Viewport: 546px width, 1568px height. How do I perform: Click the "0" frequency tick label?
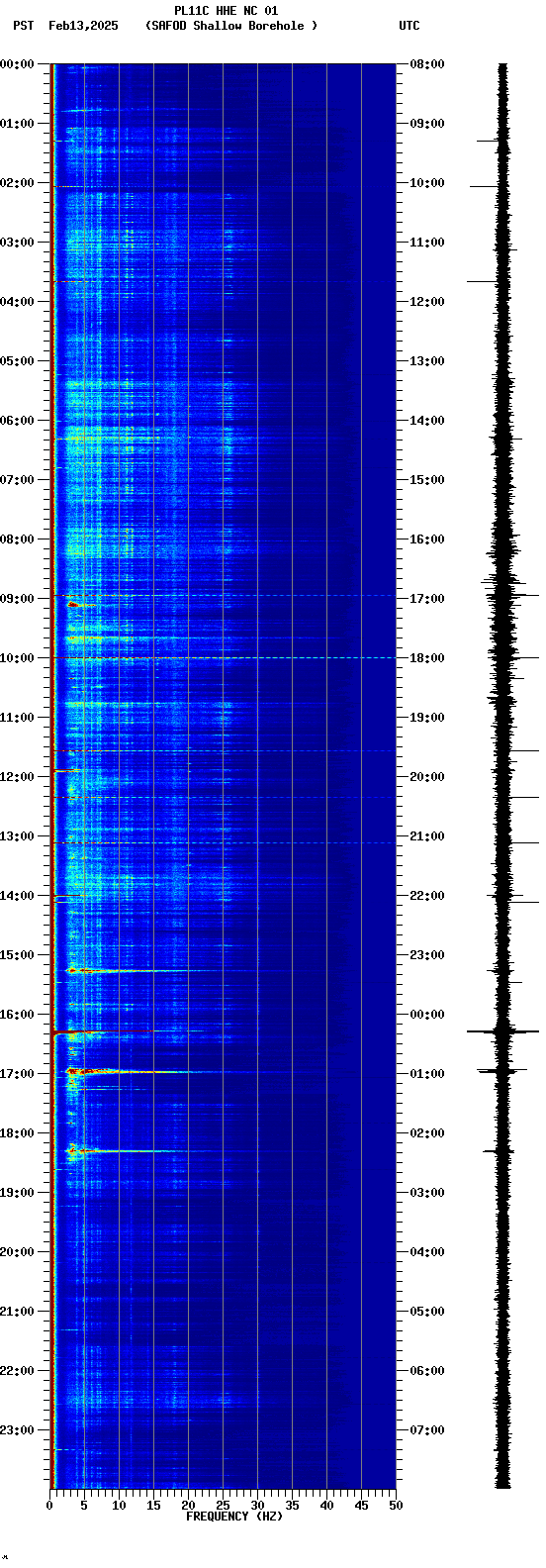click(x=49, y=1506)
